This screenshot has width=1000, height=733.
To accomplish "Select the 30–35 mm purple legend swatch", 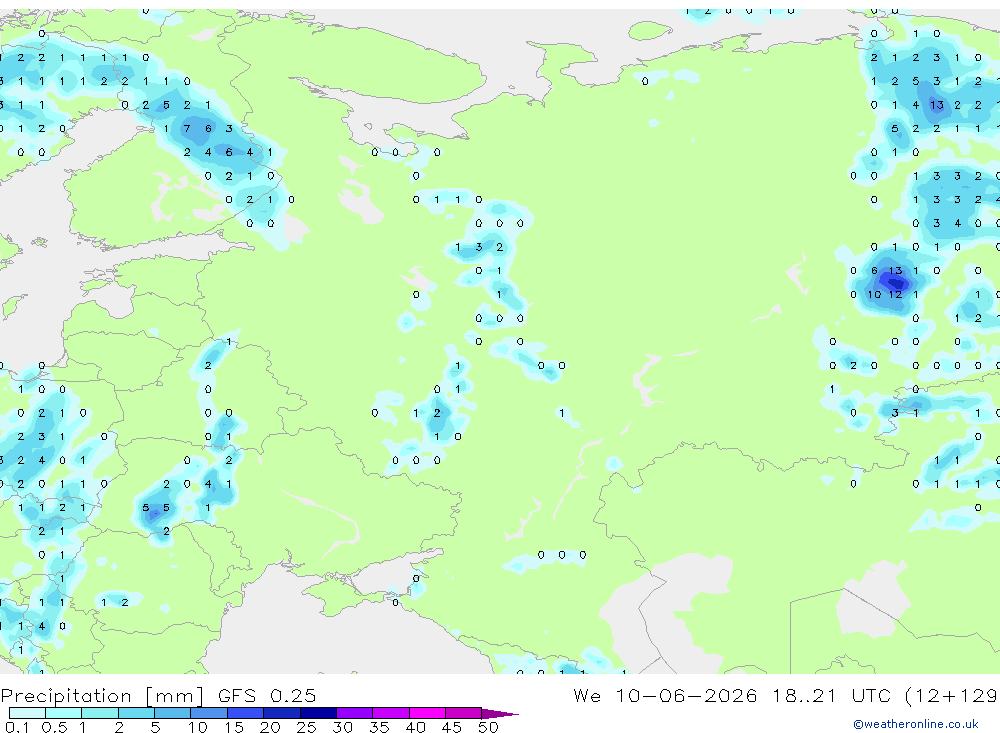I will [x=355, y=713].
